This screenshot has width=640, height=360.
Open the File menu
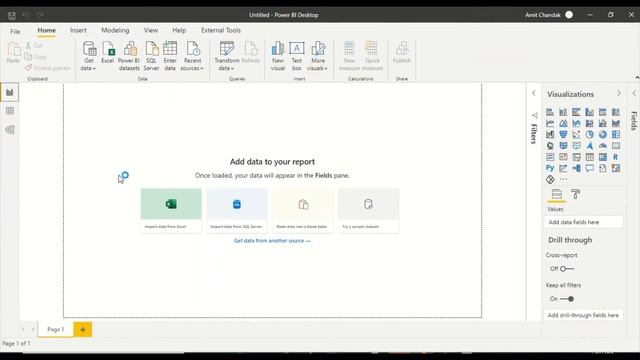(x=15, y=31)
